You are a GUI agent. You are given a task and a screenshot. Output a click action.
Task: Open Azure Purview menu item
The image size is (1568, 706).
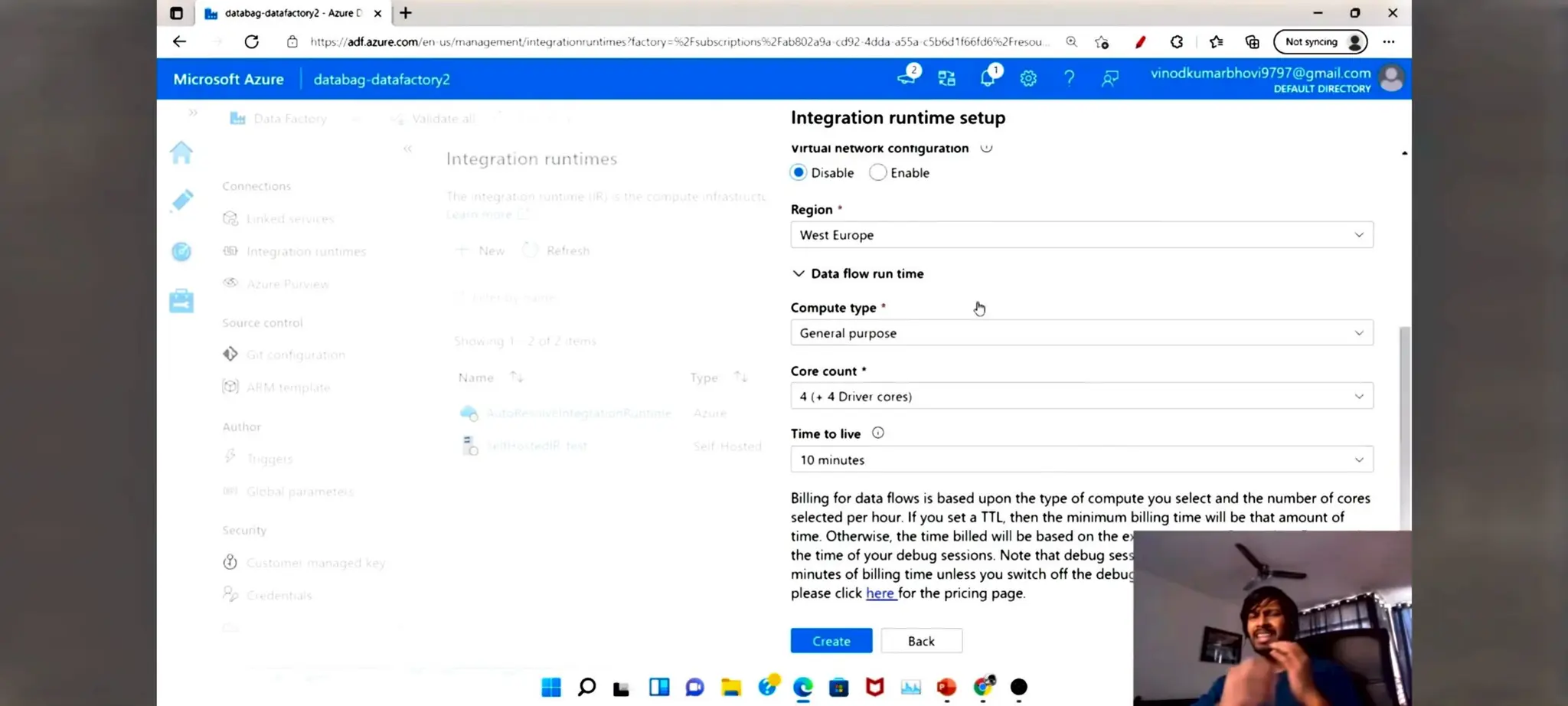click(288, 284)
